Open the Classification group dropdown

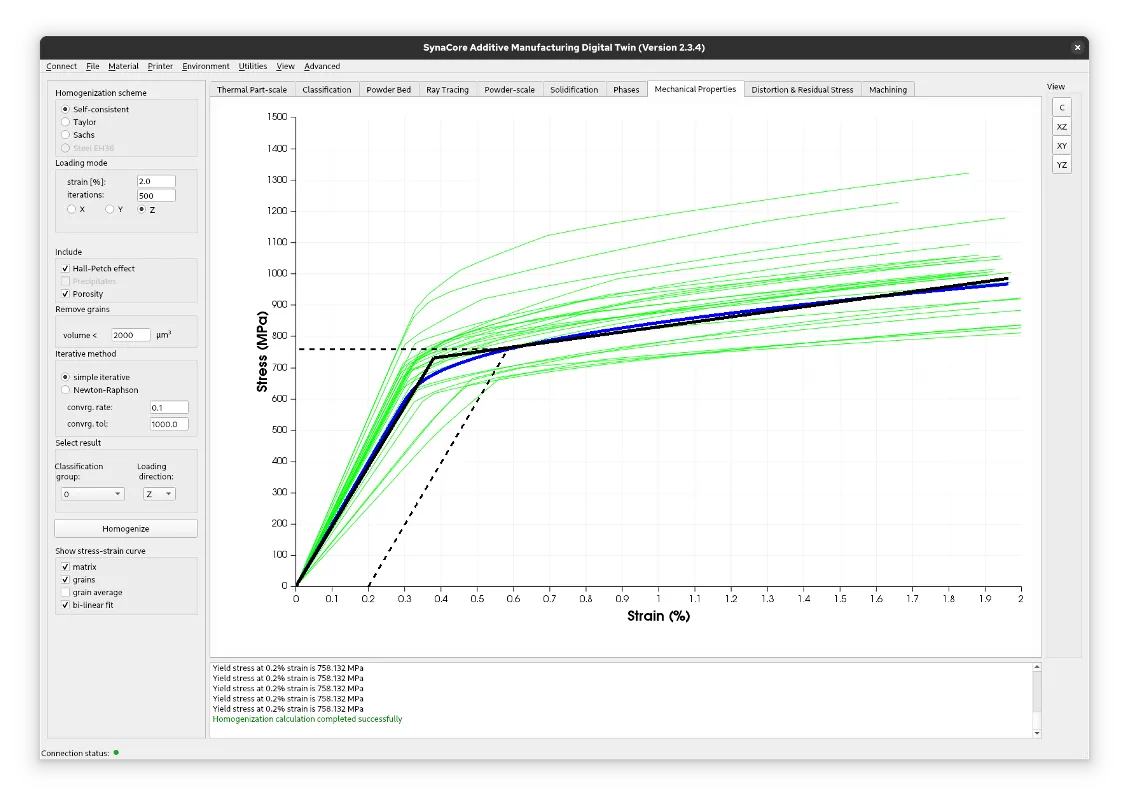(x=93, y=494)
